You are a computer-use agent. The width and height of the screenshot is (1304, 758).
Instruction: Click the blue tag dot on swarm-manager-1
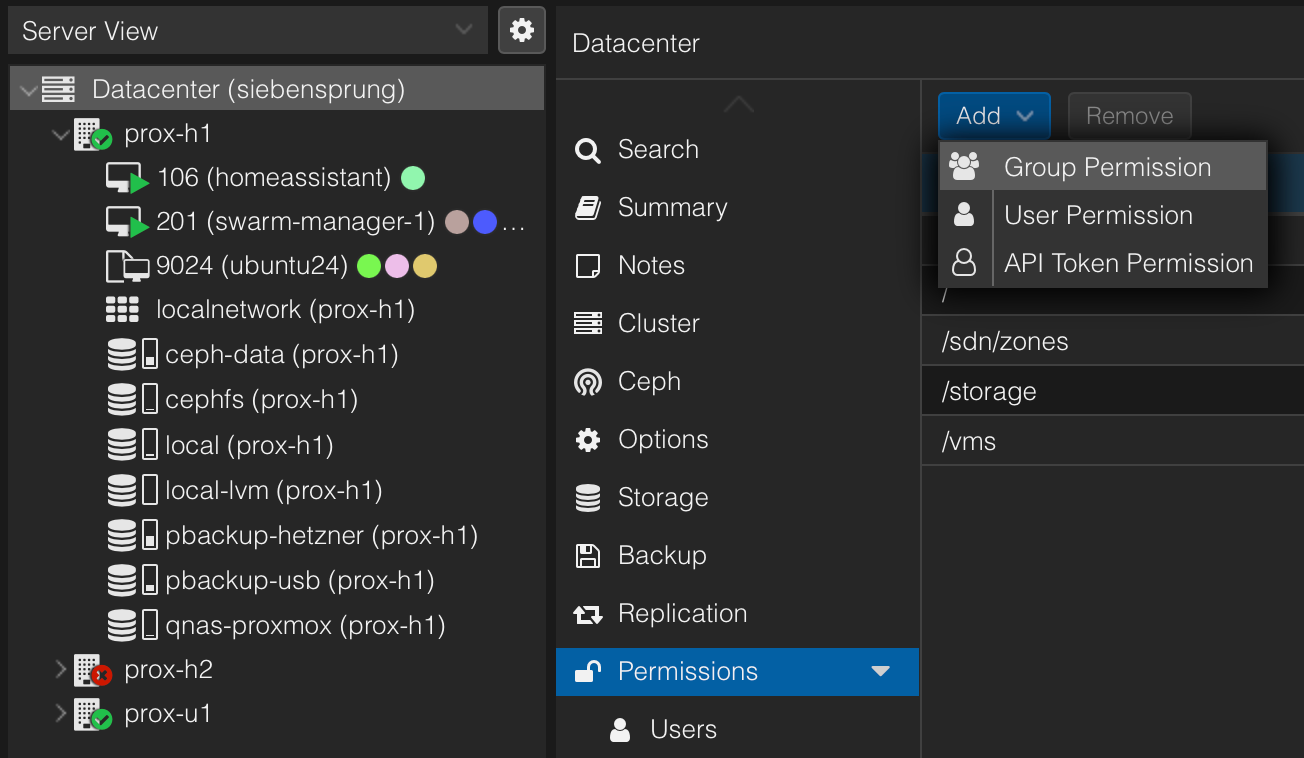pos(485,222)
